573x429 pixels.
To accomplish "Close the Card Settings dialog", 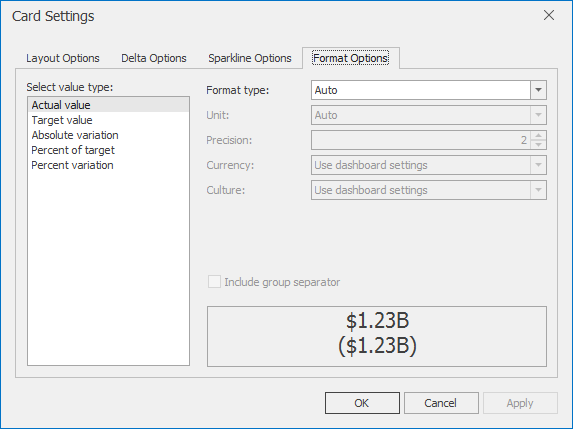I will point(549,15).
